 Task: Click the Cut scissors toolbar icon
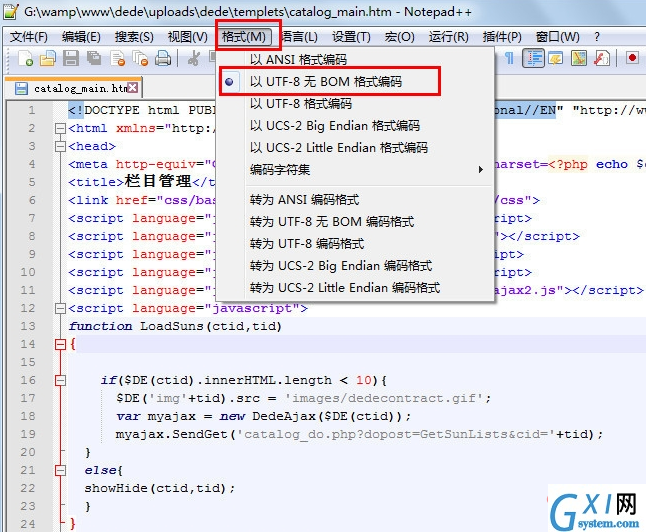pyautogui.click(x=194, y=58)
